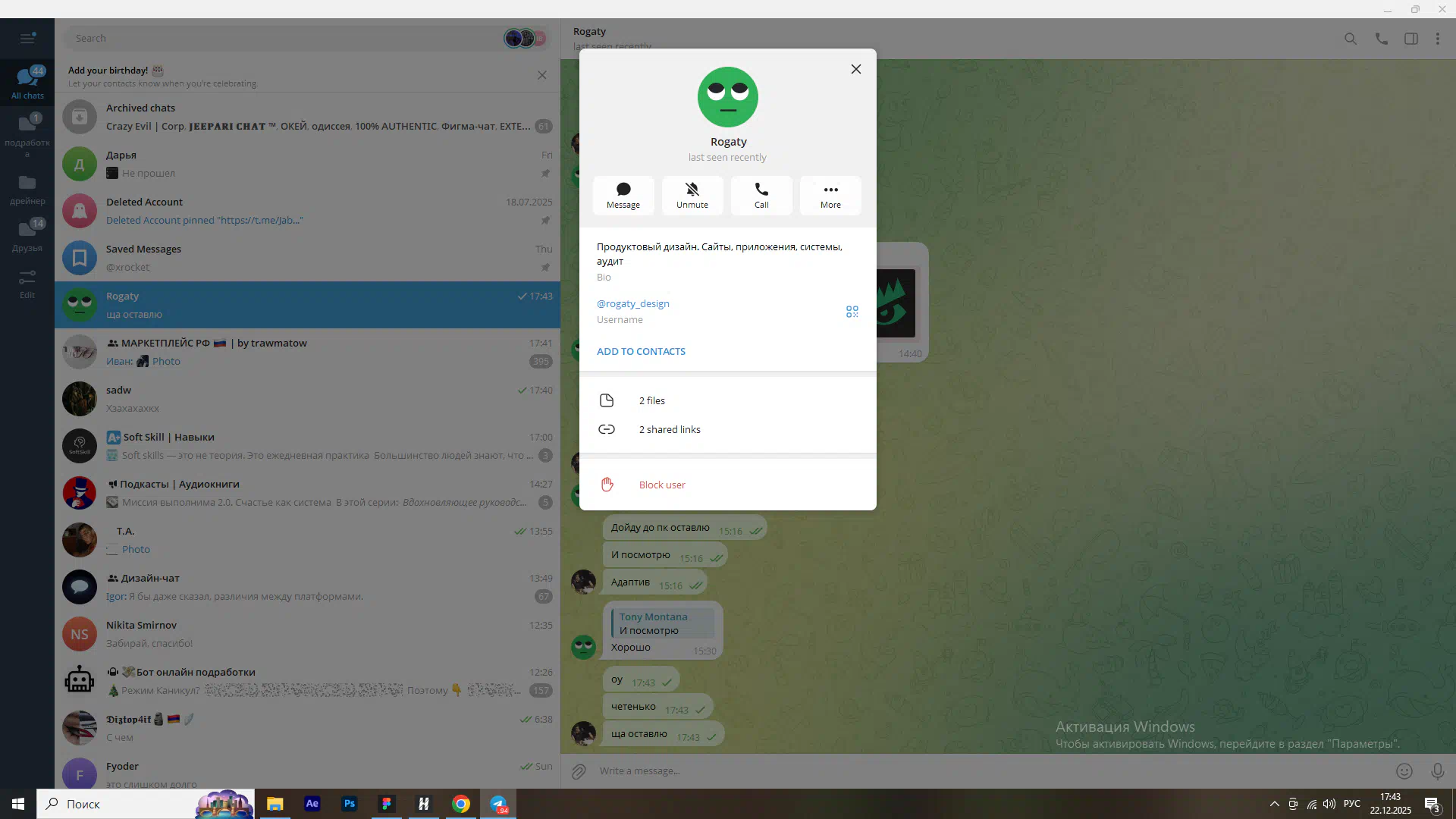The width and height of the screenshot is (1456, 819).
Task: Click ADD TO CONTACTS link
Action: pos(641,351)
